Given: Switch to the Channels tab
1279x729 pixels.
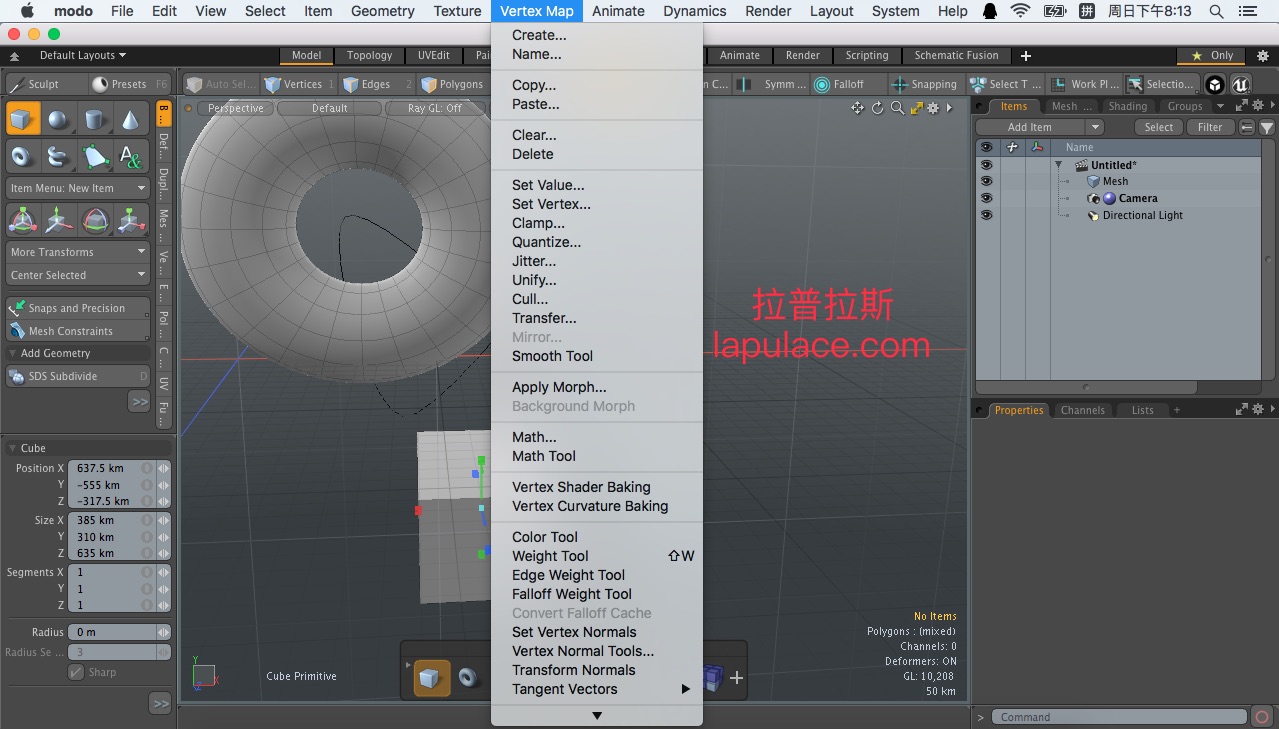Looking at the screenshot, I should 1083,410.
